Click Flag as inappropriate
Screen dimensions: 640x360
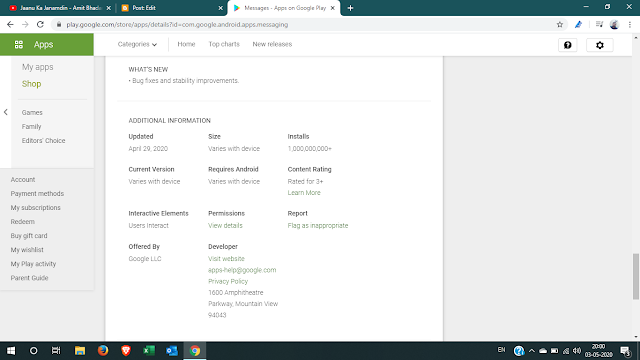click(318, 225)
